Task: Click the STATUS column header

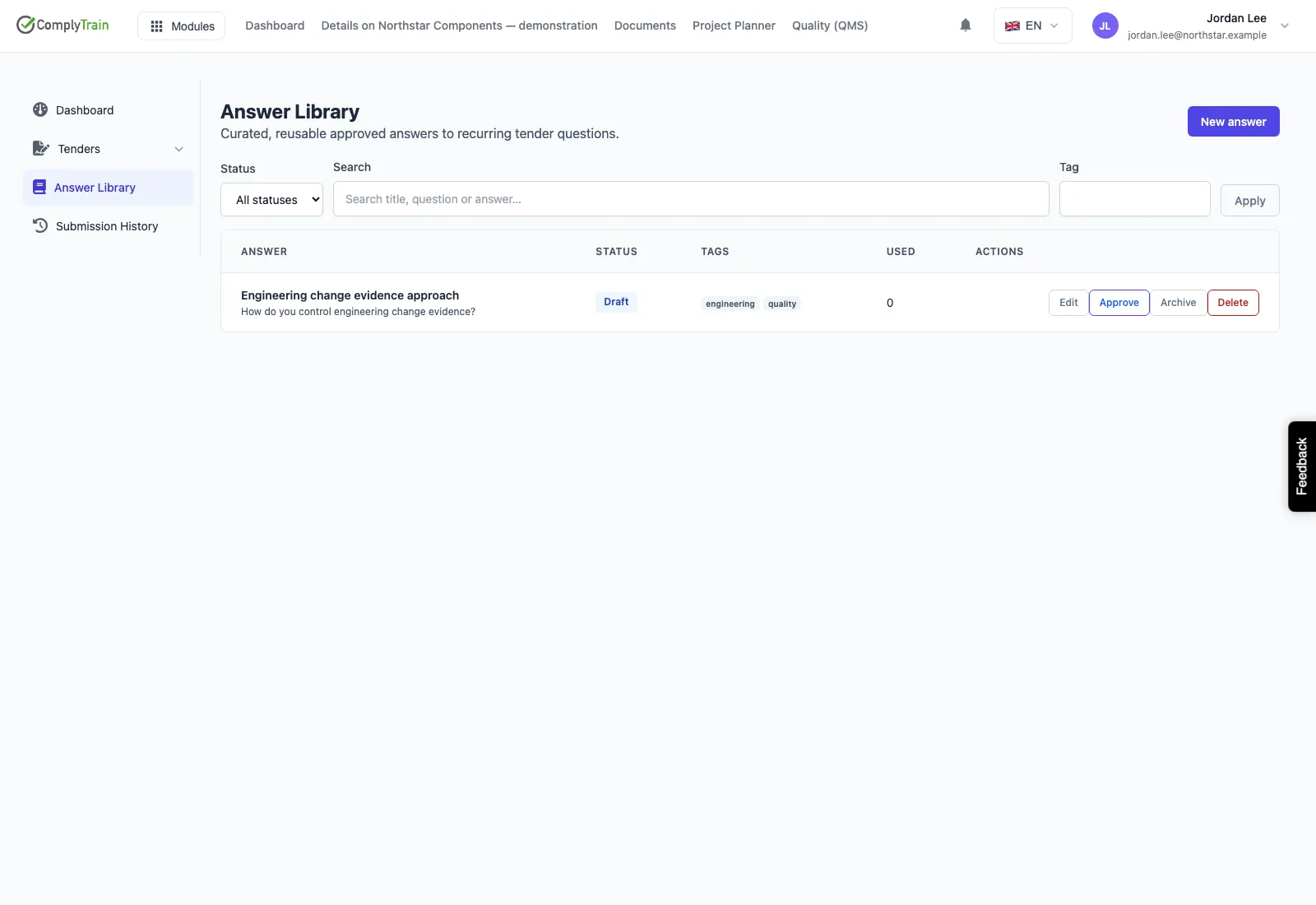Action: (x=616, y=252)
